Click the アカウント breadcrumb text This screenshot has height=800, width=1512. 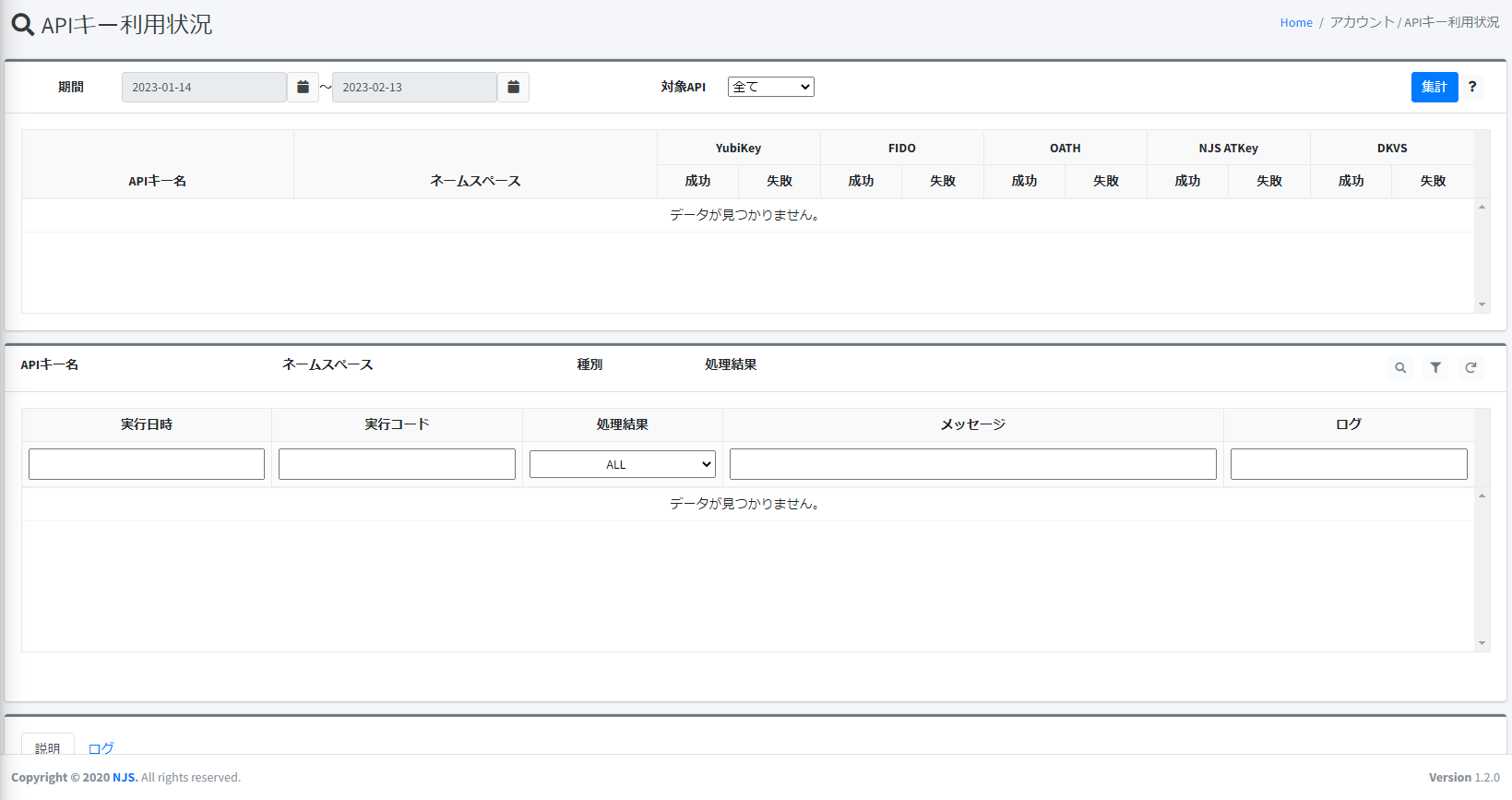click(1362, 22)
